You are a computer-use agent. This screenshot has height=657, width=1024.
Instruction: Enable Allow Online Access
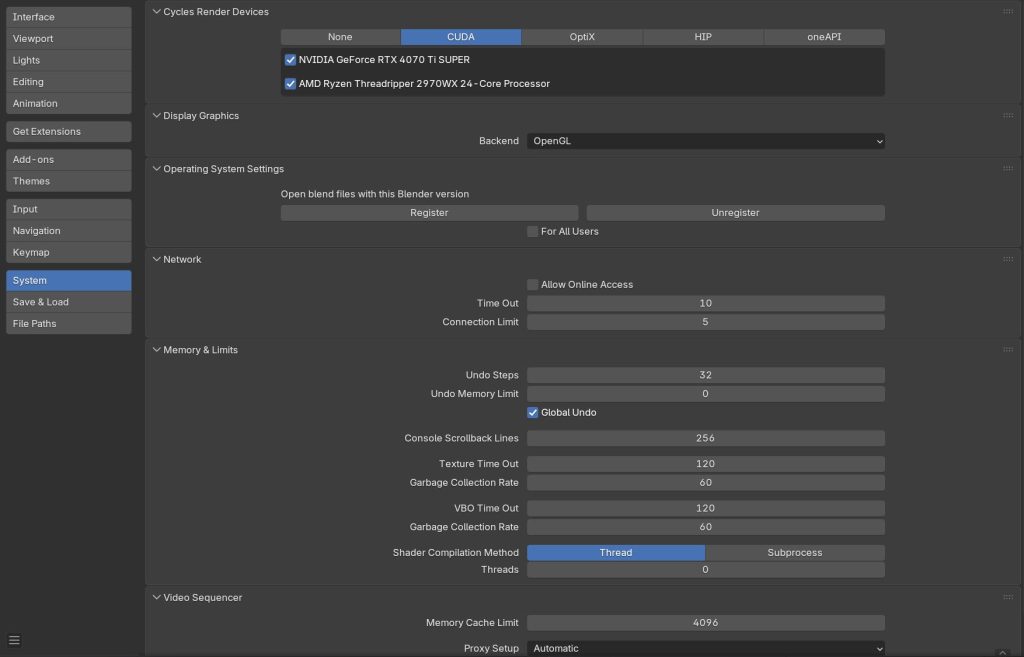pyautogui.click(x=533, y=285)
